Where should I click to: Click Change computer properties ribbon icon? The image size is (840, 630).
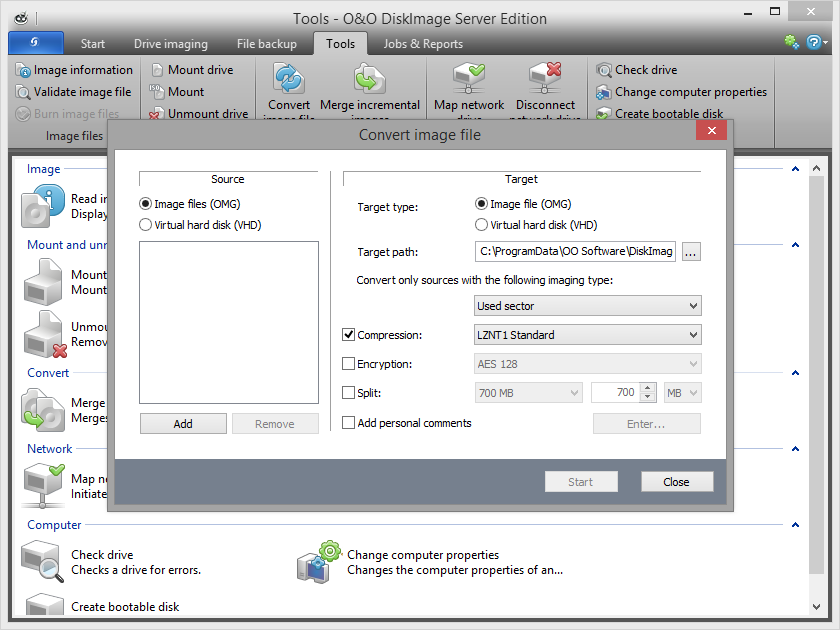604,92
